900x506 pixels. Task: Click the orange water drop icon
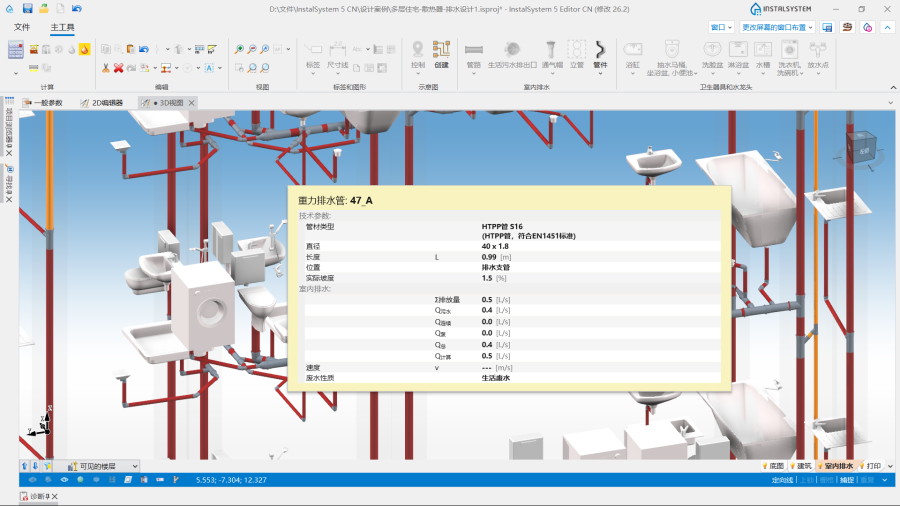(84, 49)
